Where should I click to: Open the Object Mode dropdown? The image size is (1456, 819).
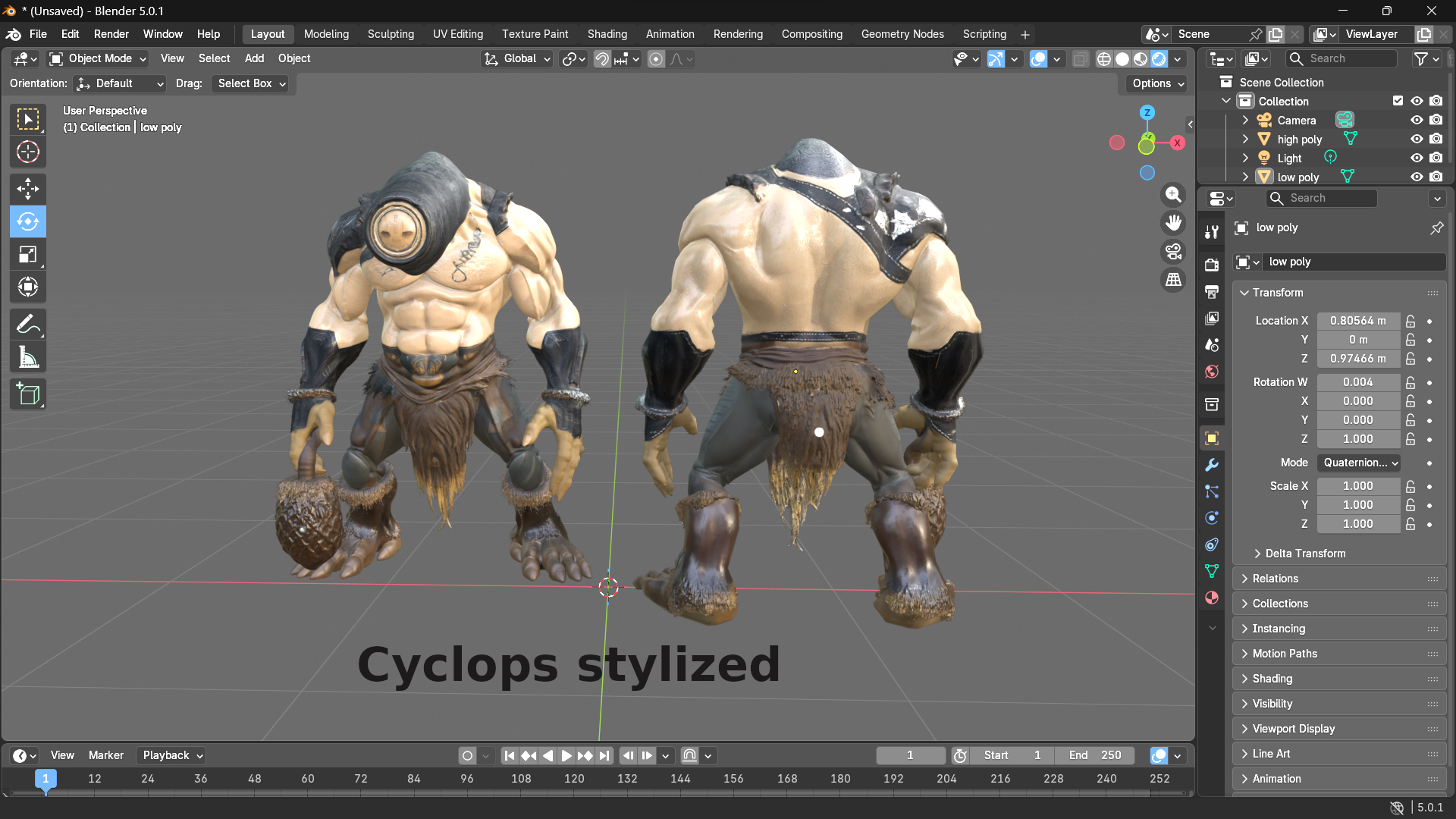click(98, 59)
